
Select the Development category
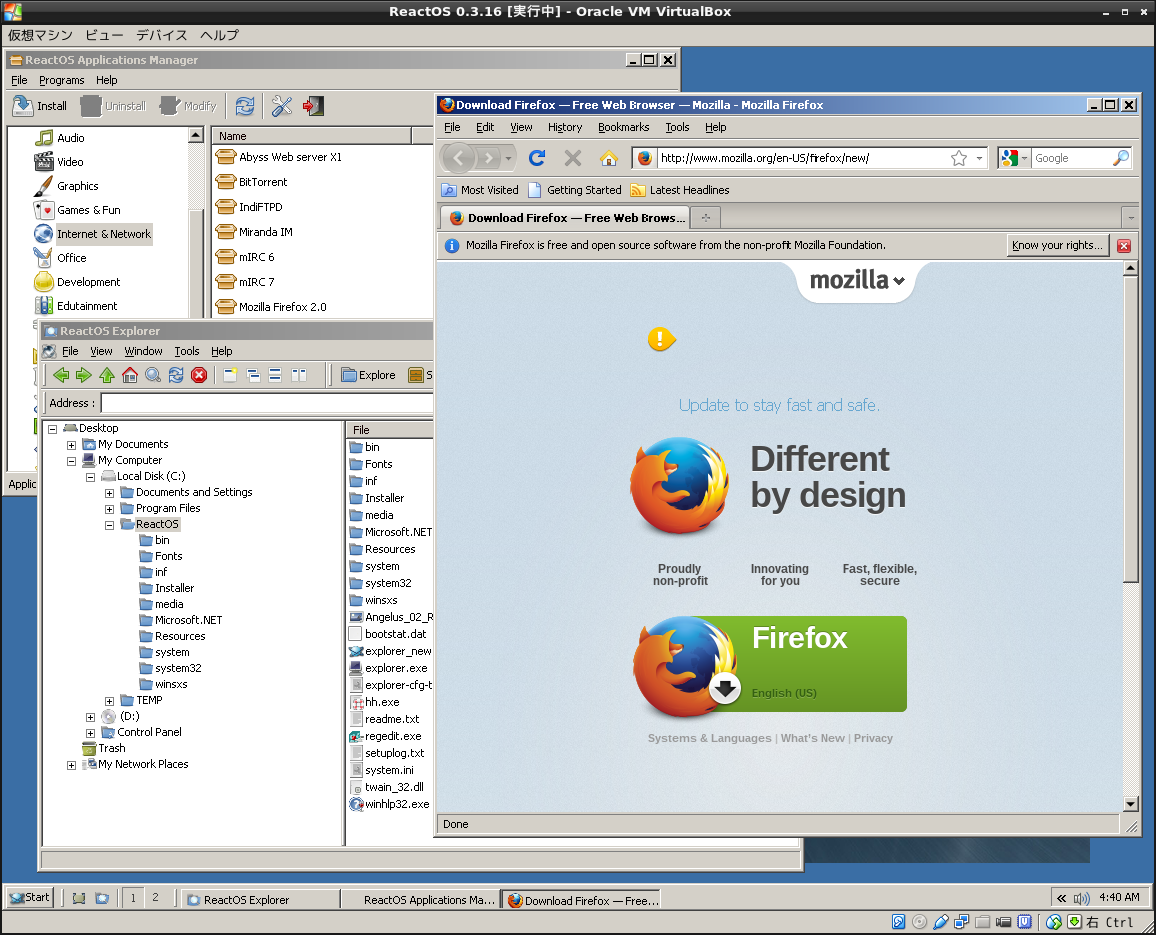pos(77,282)
